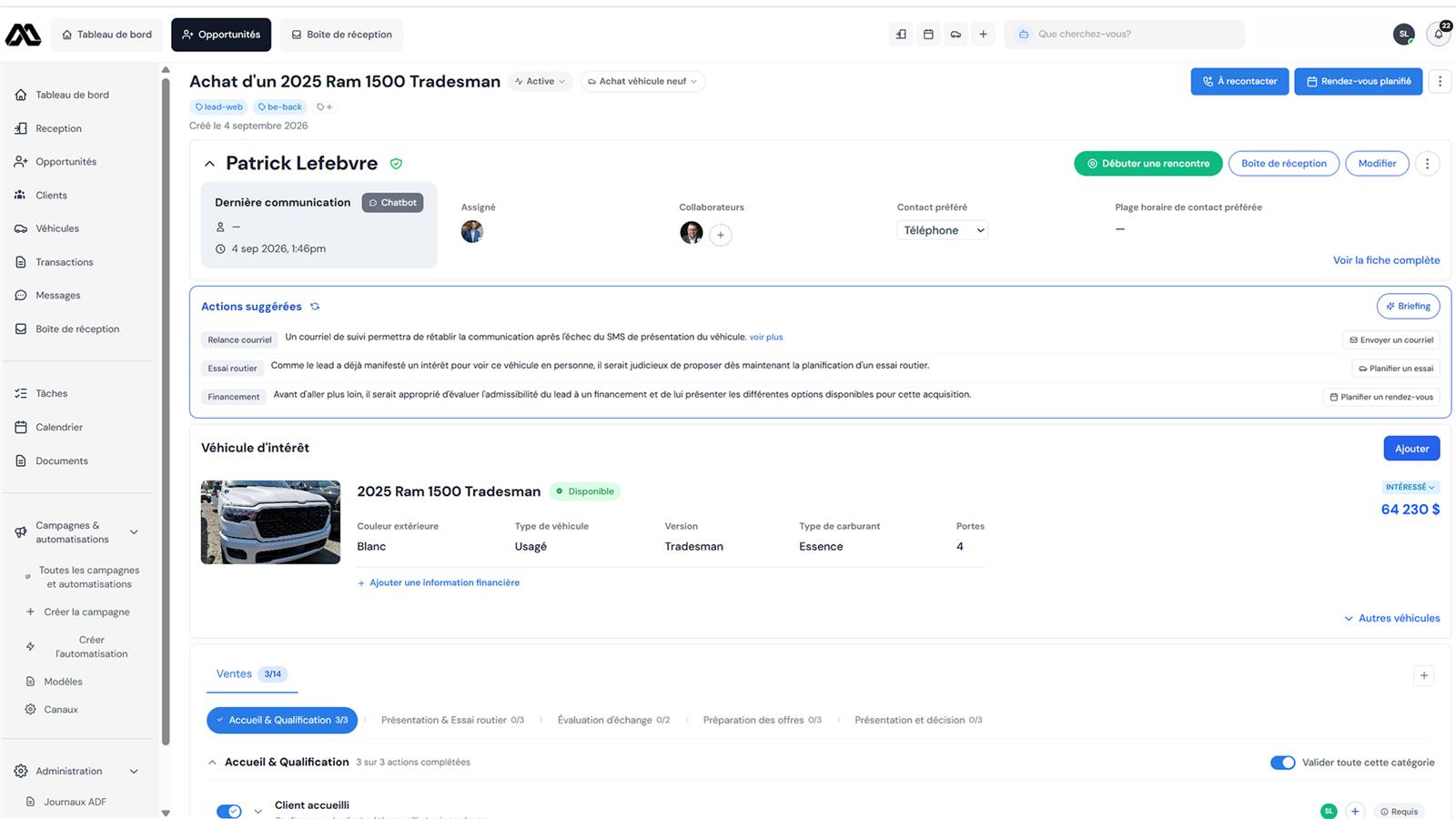
Task: Click the app logo top left
Action: click(x=23, y=35)
